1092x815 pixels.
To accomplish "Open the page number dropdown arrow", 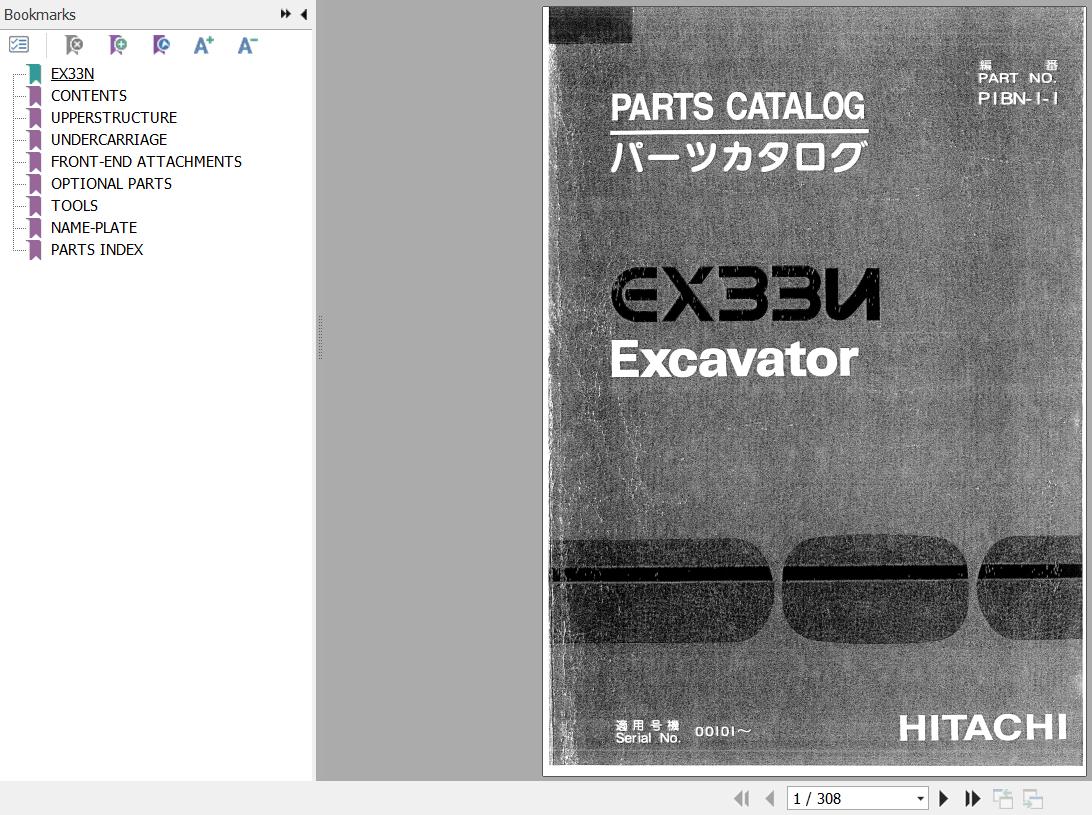I will 921,798.
